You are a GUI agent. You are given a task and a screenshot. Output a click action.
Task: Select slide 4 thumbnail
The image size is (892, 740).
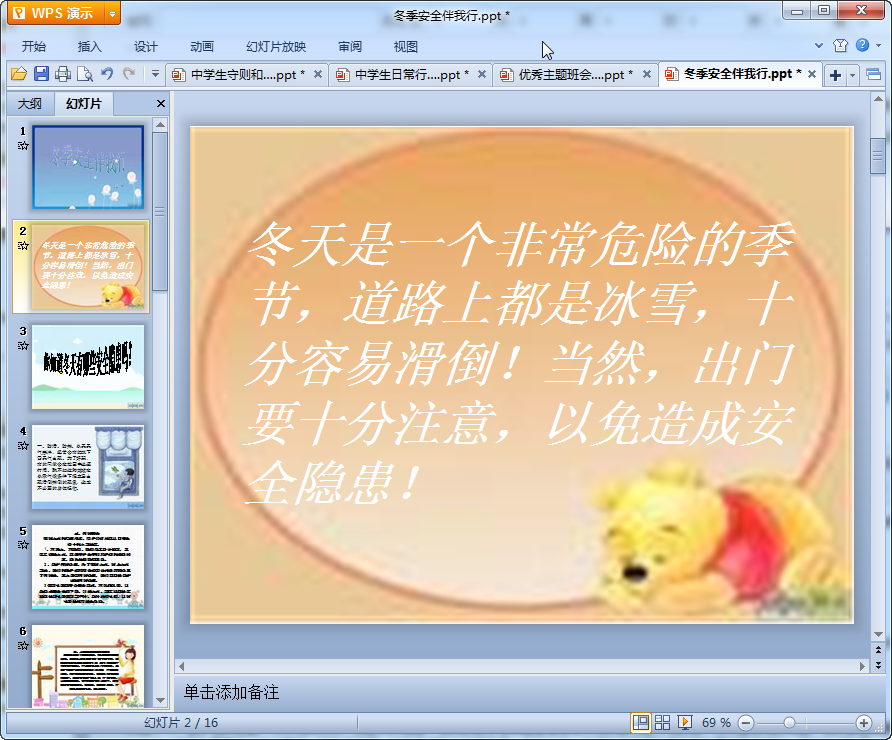click(x=88, y=467)
